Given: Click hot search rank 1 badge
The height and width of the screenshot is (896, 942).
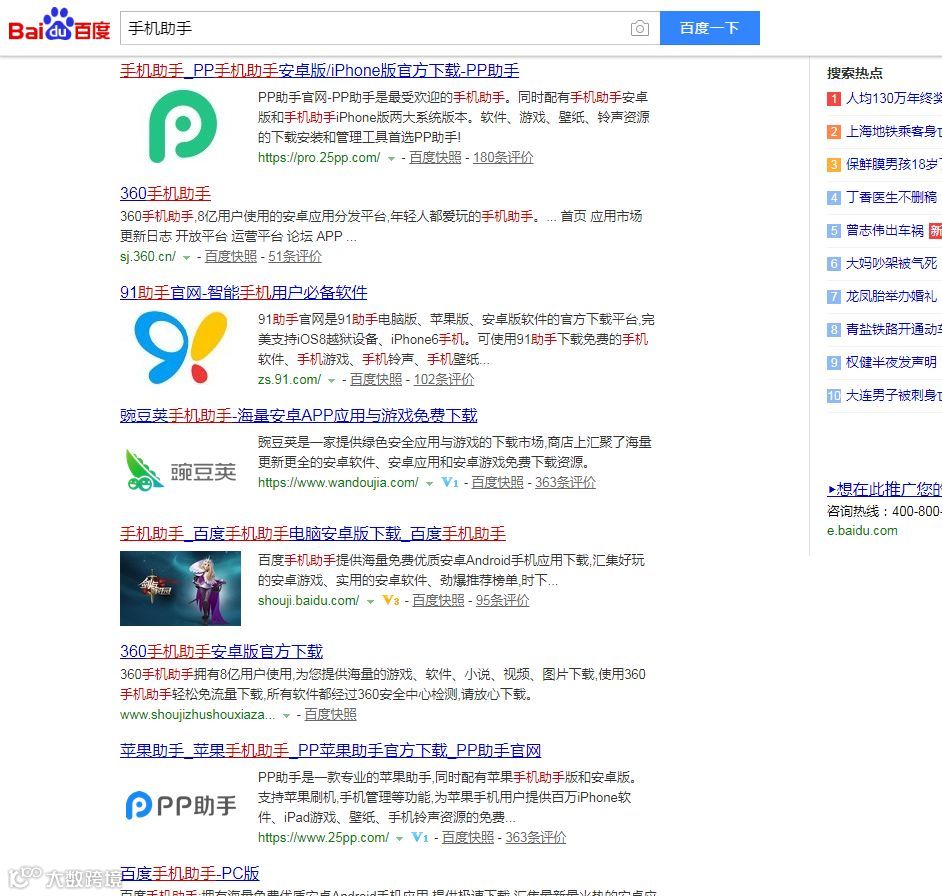Looking at the screenshot, I should [x=834, y=99].
